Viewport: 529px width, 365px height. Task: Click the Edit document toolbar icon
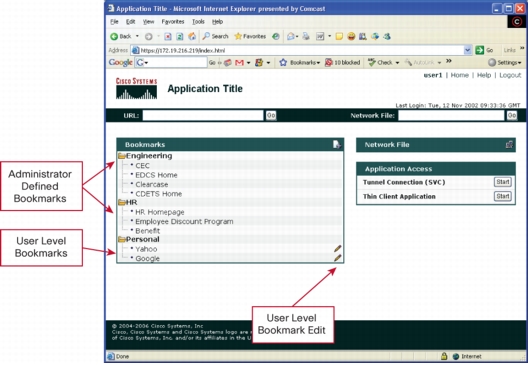(320, 36)
